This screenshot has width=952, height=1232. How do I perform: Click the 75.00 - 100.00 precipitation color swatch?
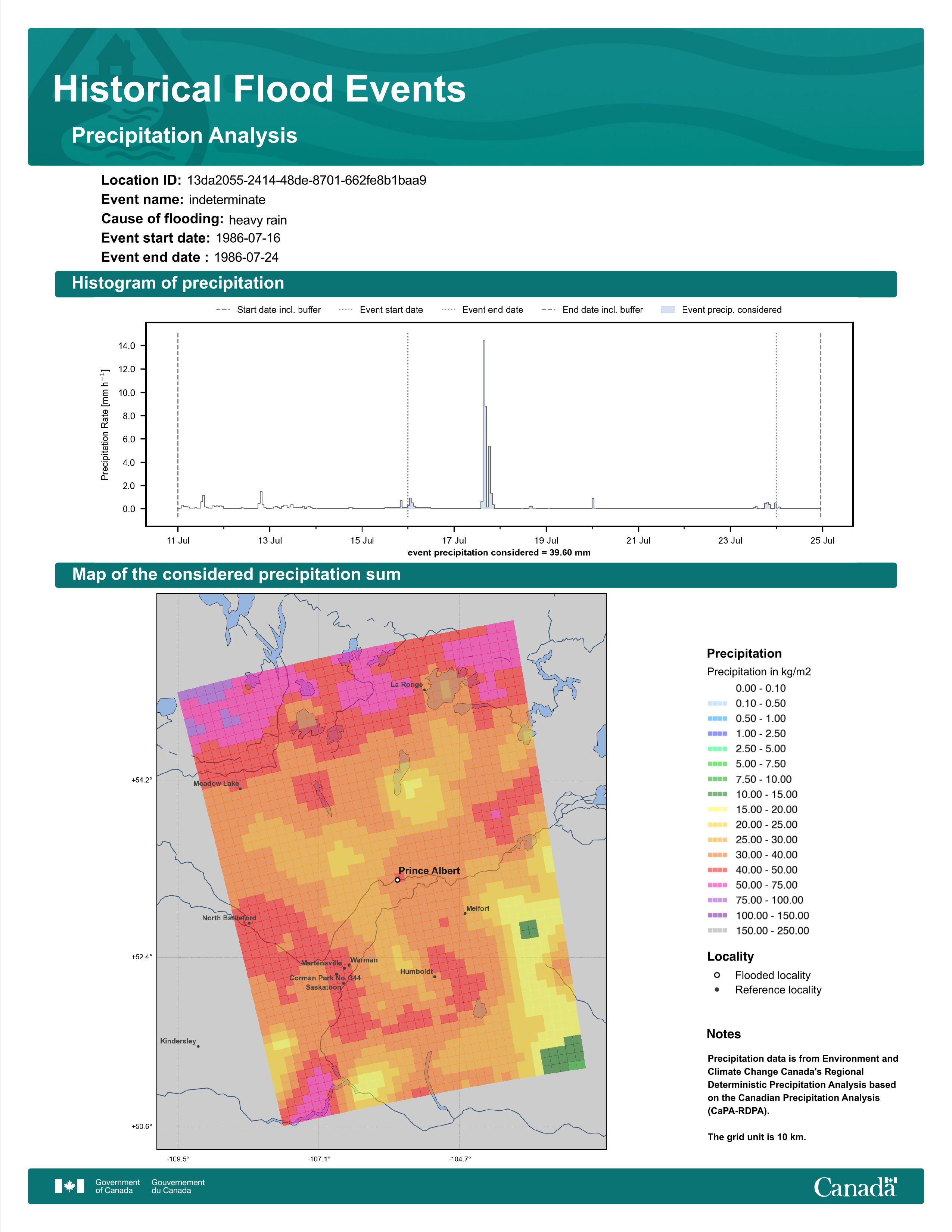(x=718, y=900)
